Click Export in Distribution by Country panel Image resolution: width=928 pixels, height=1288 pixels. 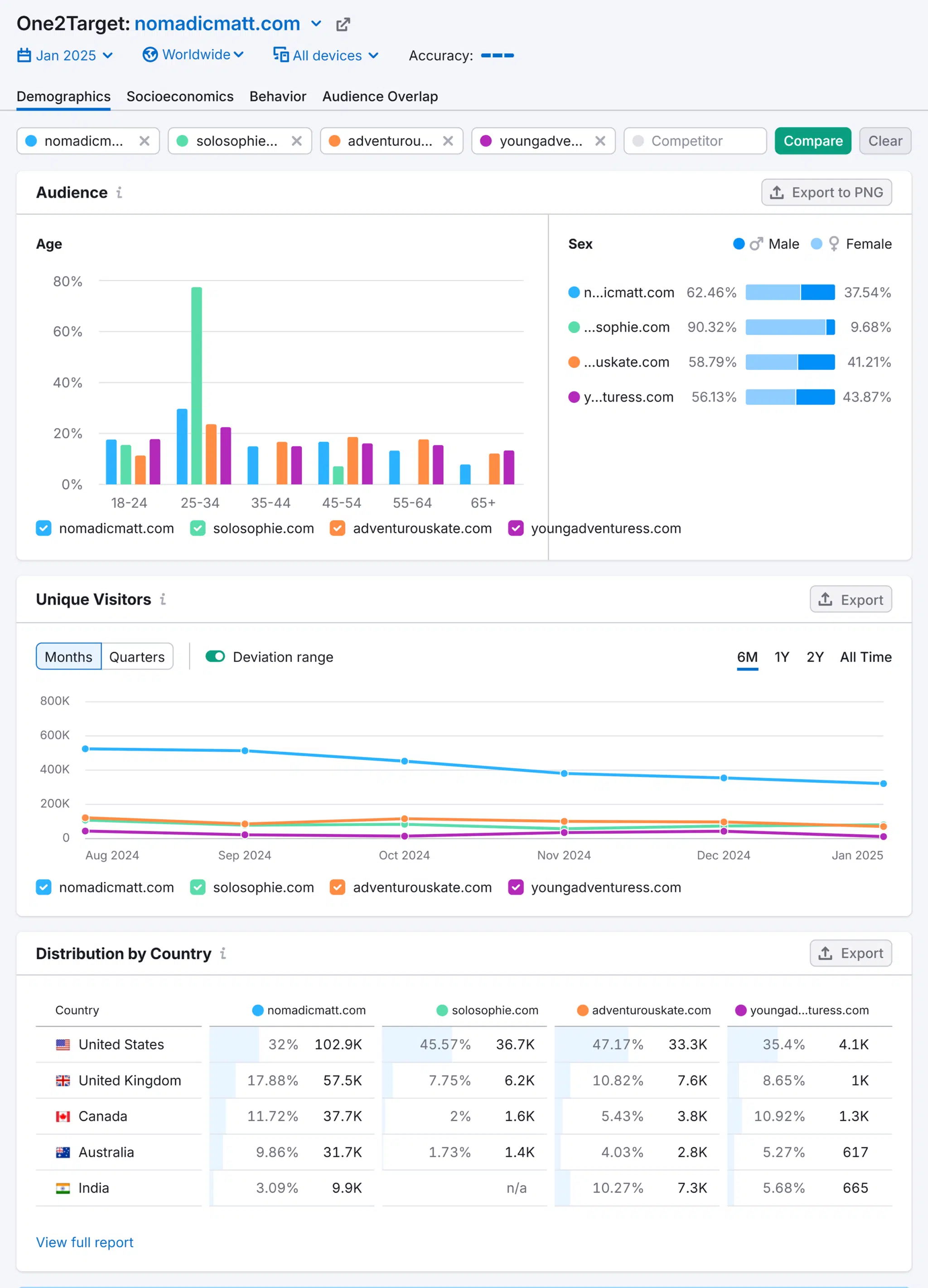(x=851, y=953)
